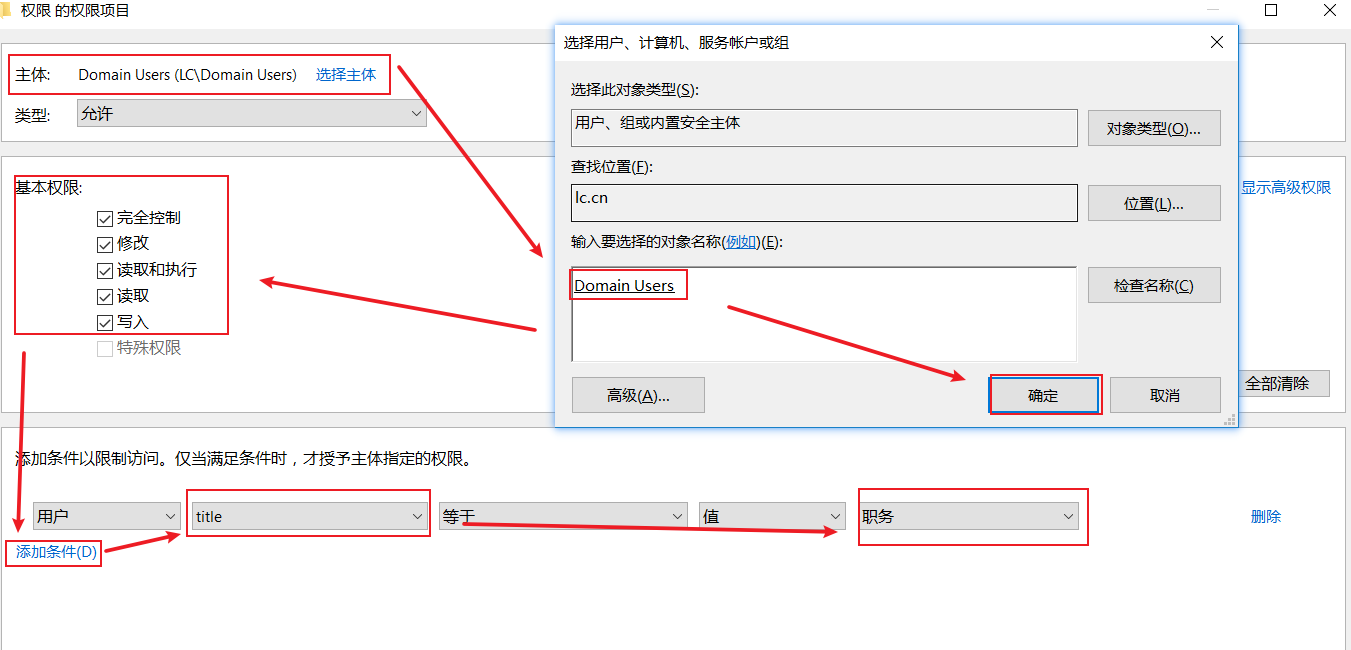The image size is (1351, 650).
Task: Open the 职务 value dropdown
Action: tap(968, 516)
